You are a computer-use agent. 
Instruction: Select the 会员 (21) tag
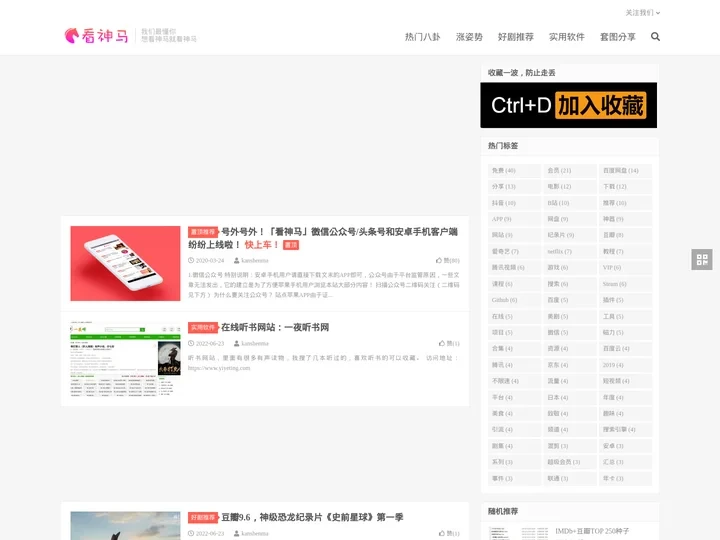[570, 170]
